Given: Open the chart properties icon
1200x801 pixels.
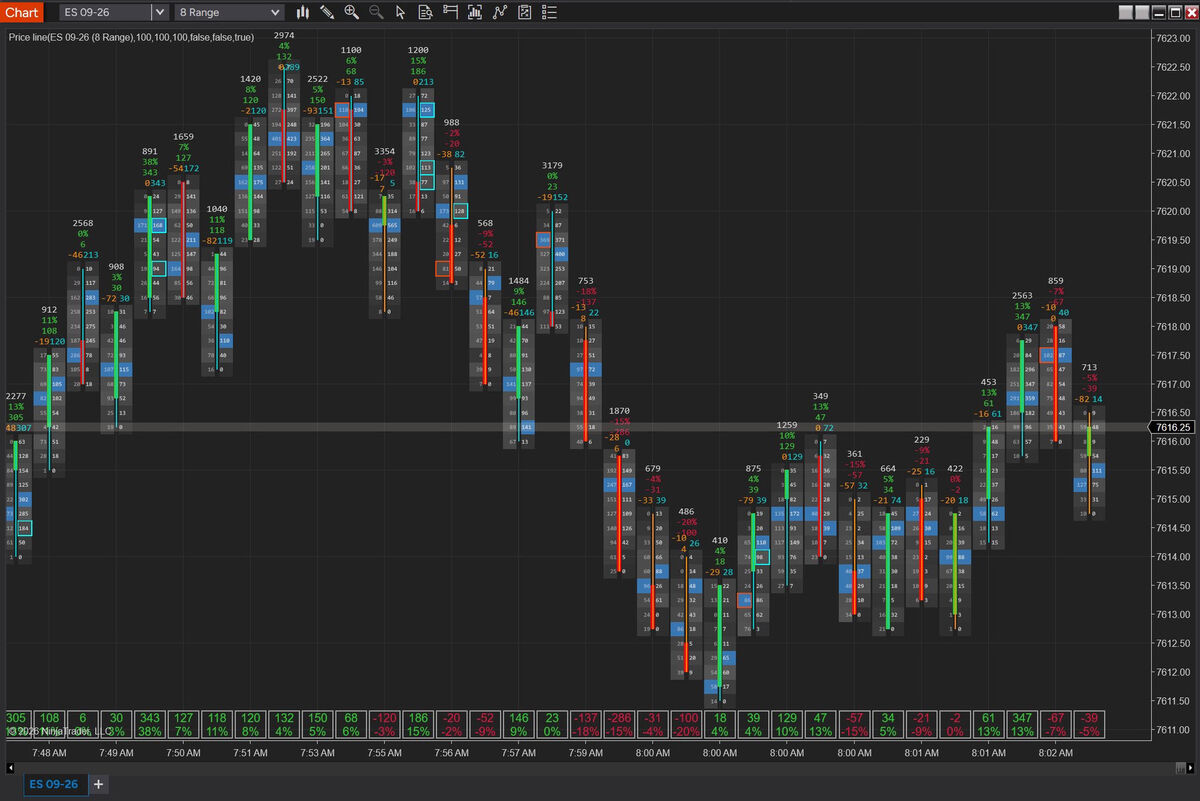Looking at the screenshot, I should (525, 12).
